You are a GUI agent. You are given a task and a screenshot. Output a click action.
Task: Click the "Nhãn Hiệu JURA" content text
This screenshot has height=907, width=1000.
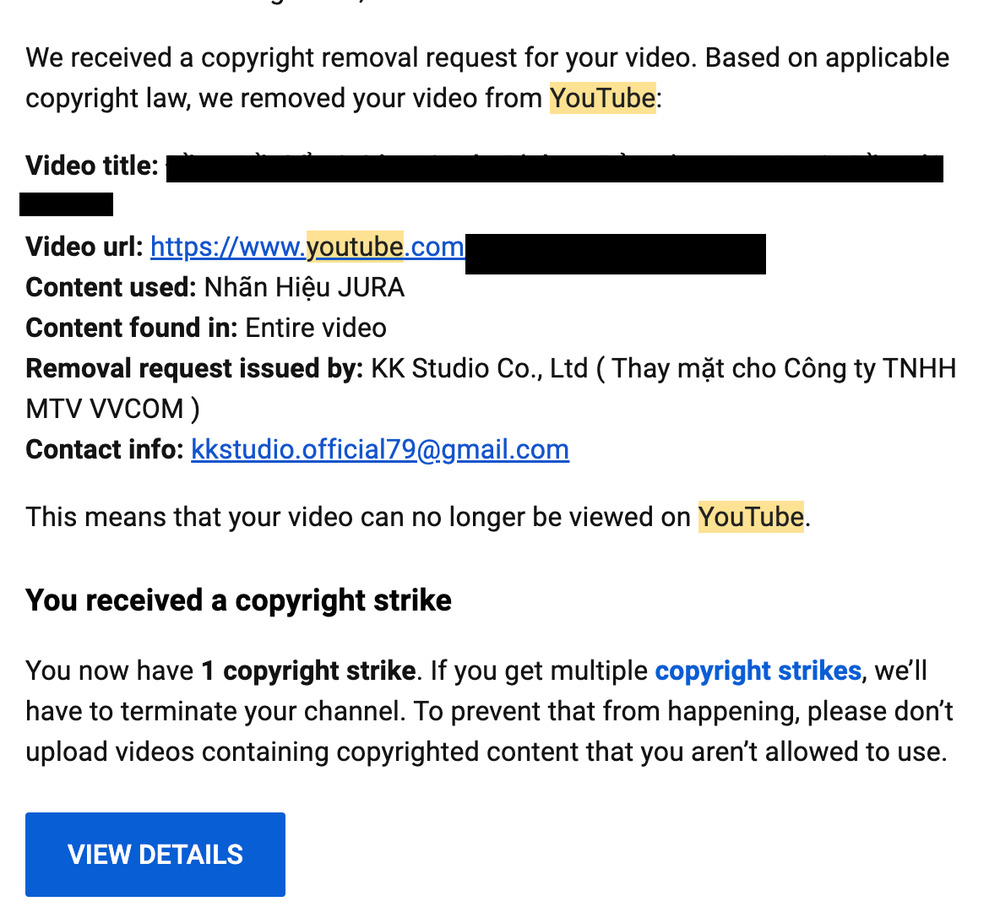pyautogui.click(x=304, y=288)
